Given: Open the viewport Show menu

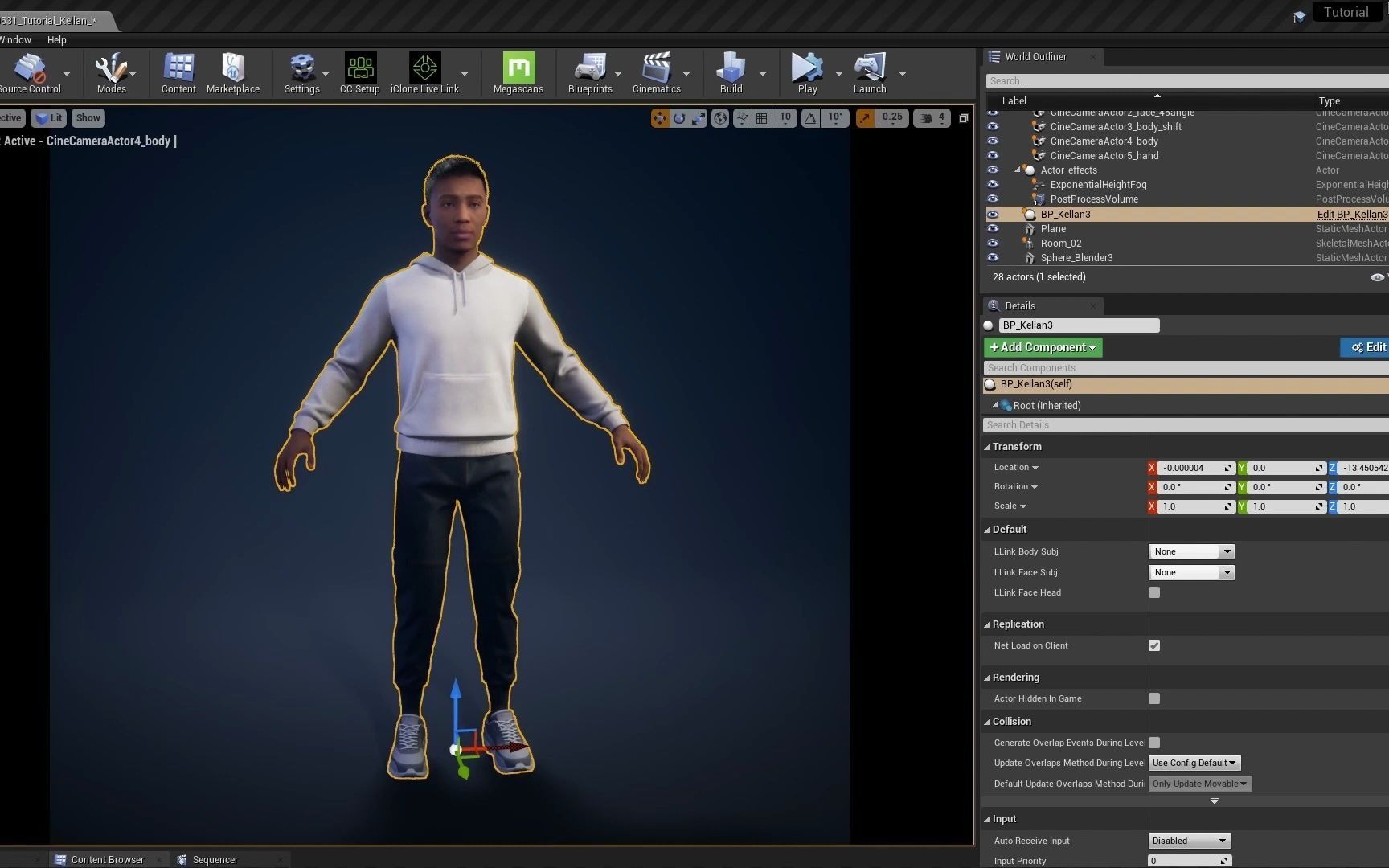Looking at the screenshot, I should click(x=88, y=118).
